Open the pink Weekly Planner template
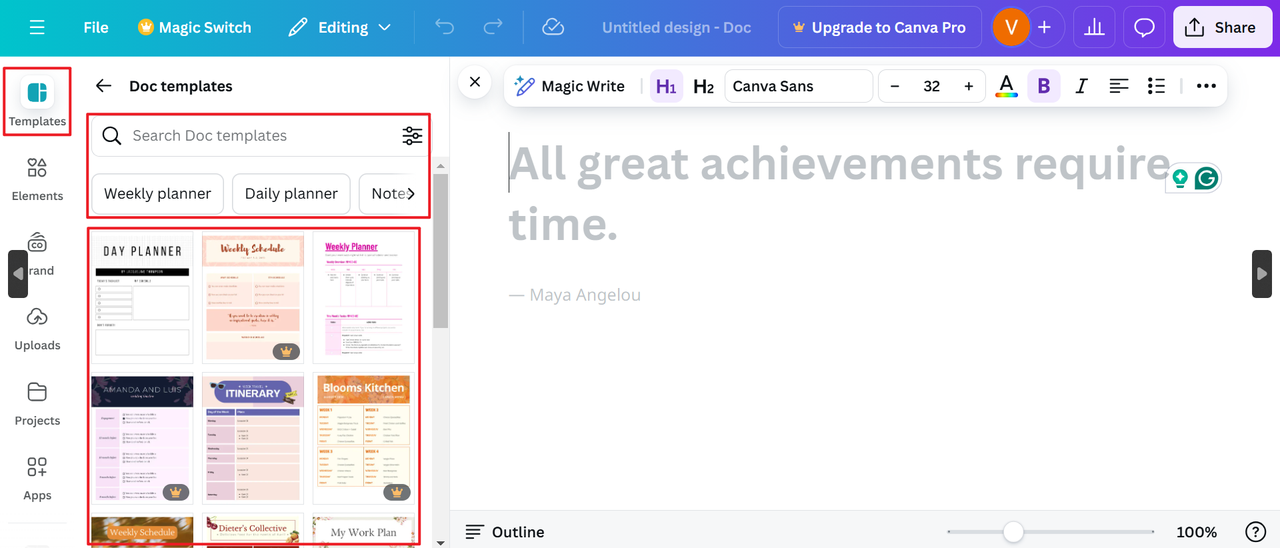Screen dimensions: 1280x548 [x=363, y=298]
